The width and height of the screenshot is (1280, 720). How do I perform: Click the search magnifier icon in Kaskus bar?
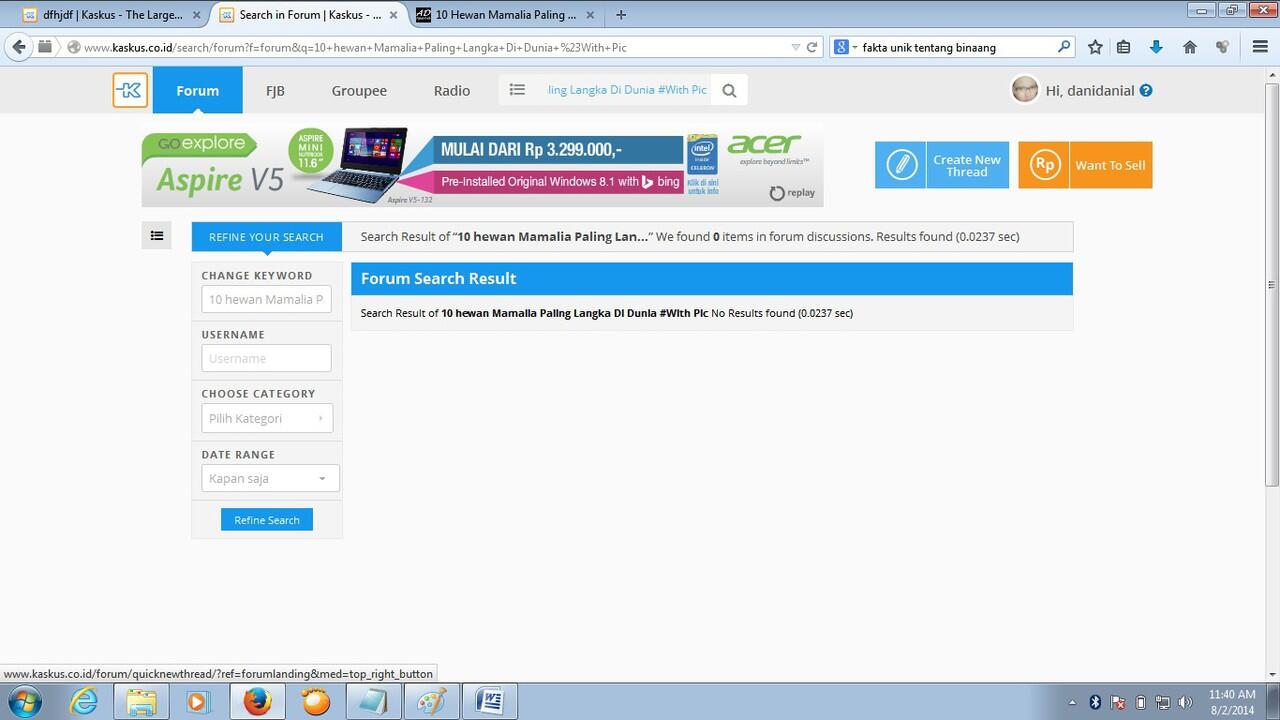coord(729,91)
